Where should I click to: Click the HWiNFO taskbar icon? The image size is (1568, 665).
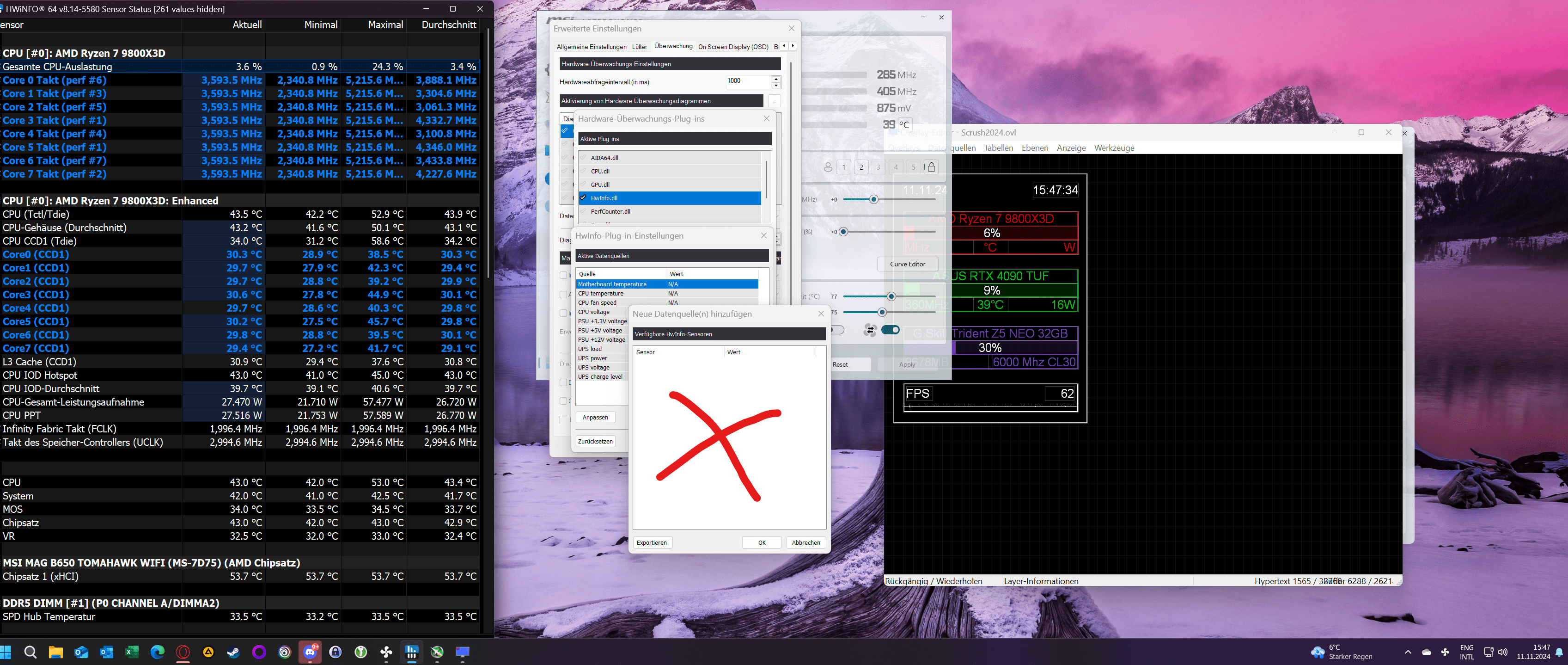point(411,652)
